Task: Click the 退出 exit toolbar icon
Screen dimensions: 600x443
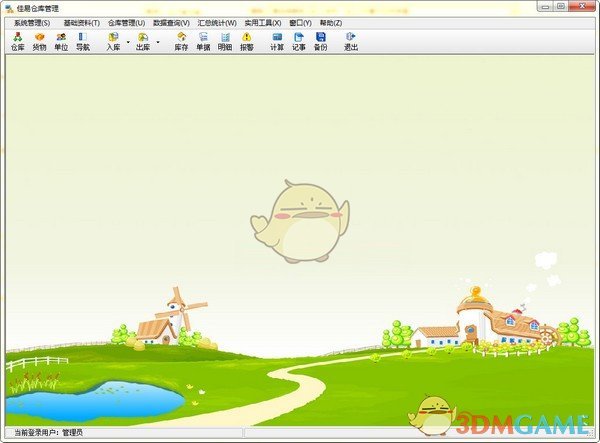Action: [351, 42]
